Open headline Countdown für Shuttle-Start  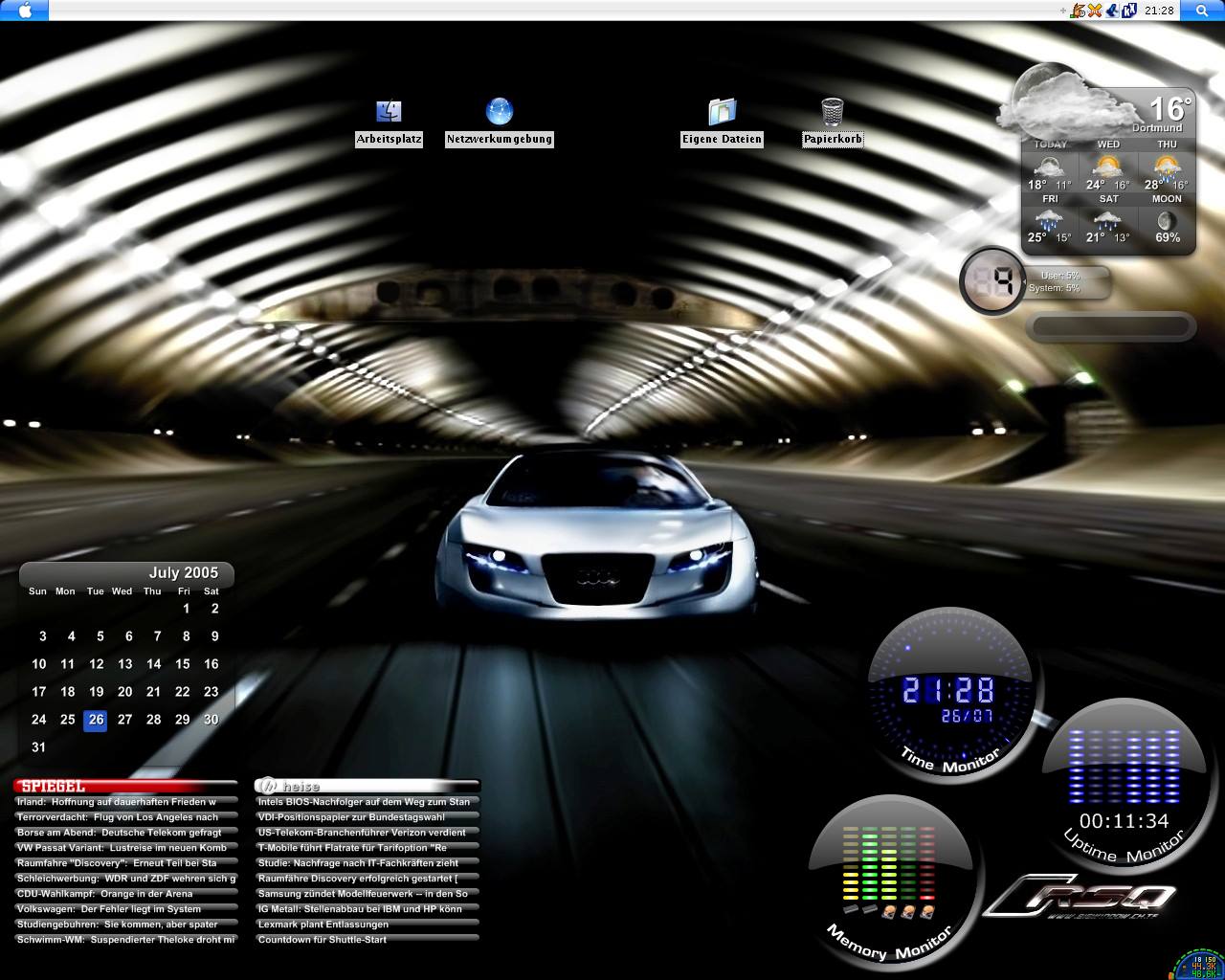(367, 940)
